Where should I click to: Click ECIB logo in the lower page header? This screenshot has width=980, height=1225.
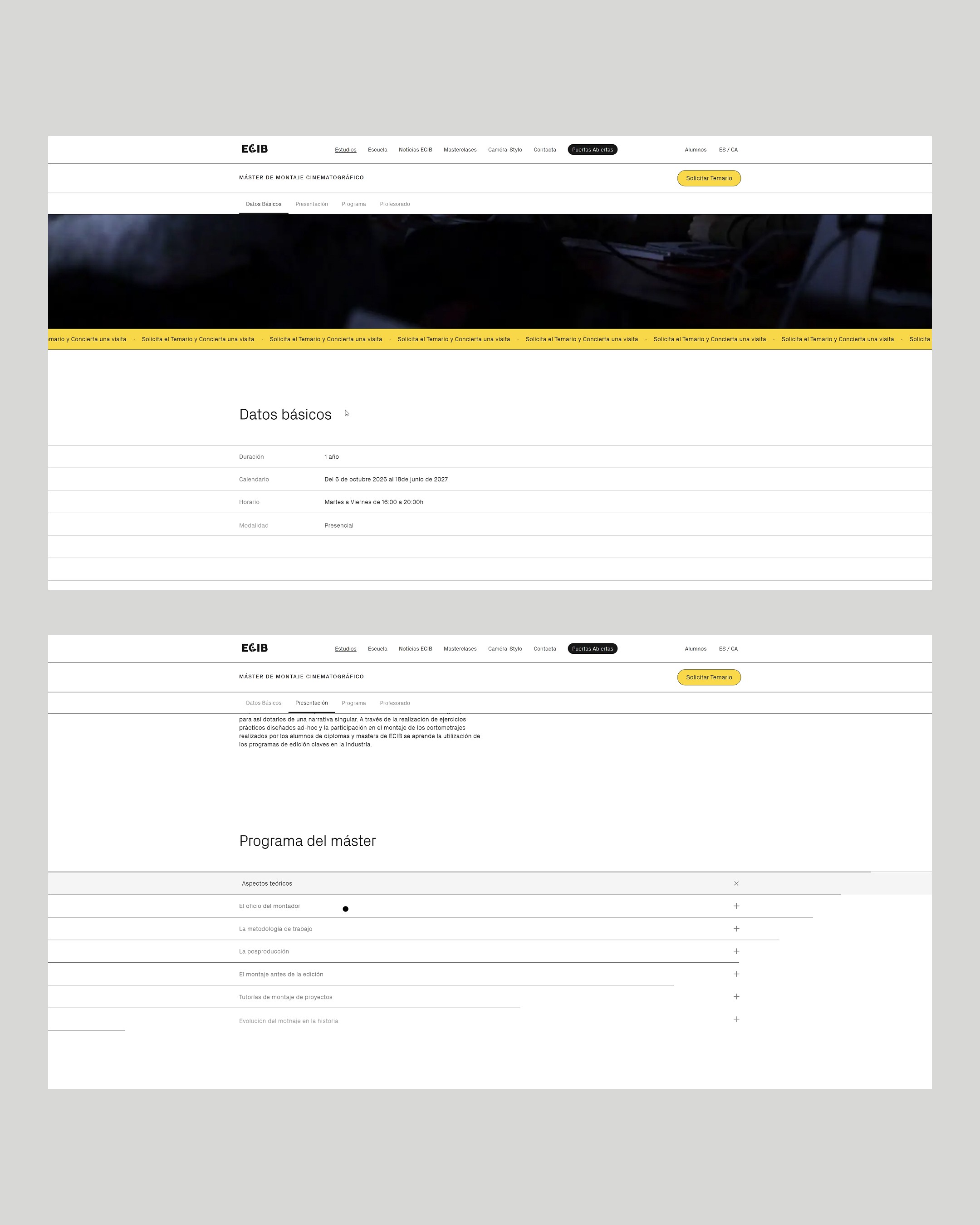click(x=255, y=648)
